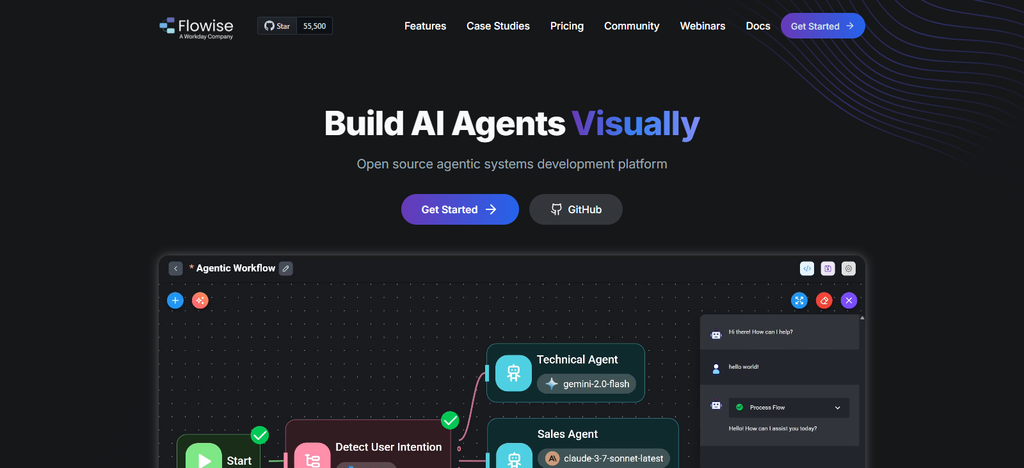Click the Sales Agent node input connector handle
Screen dimensions: 1024x468
(488, 458)
